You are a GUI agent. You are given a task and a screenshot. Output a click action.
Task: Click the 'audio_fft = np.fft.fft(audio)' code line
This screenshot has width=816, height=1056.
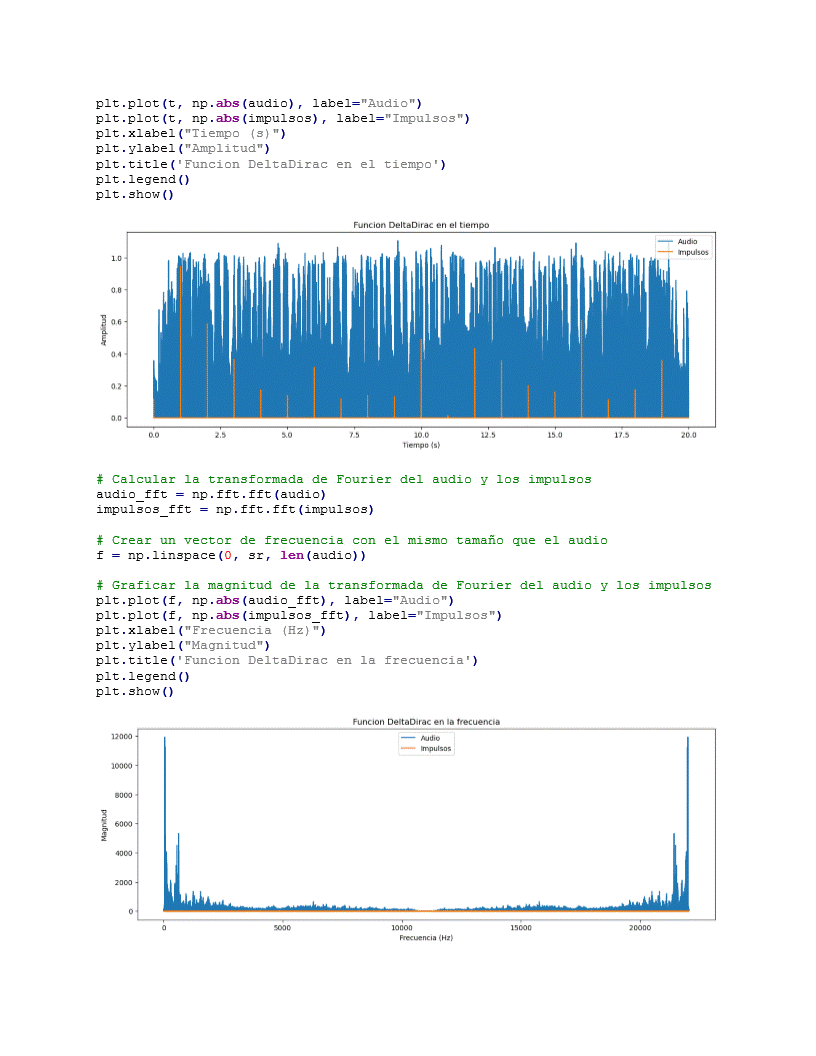tap(211, 494)
